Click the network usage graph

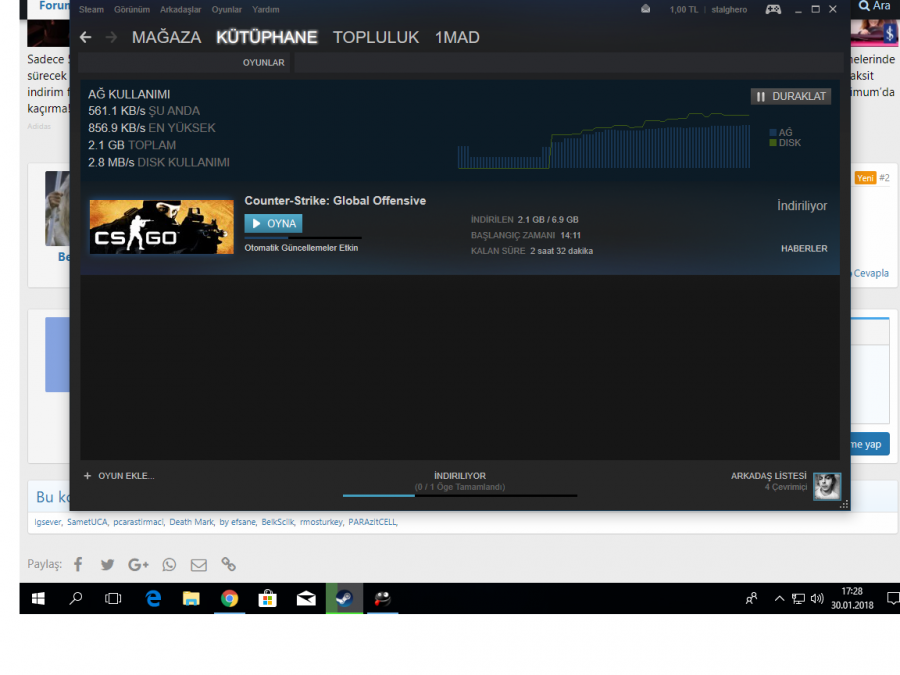(x=603, y=141)
